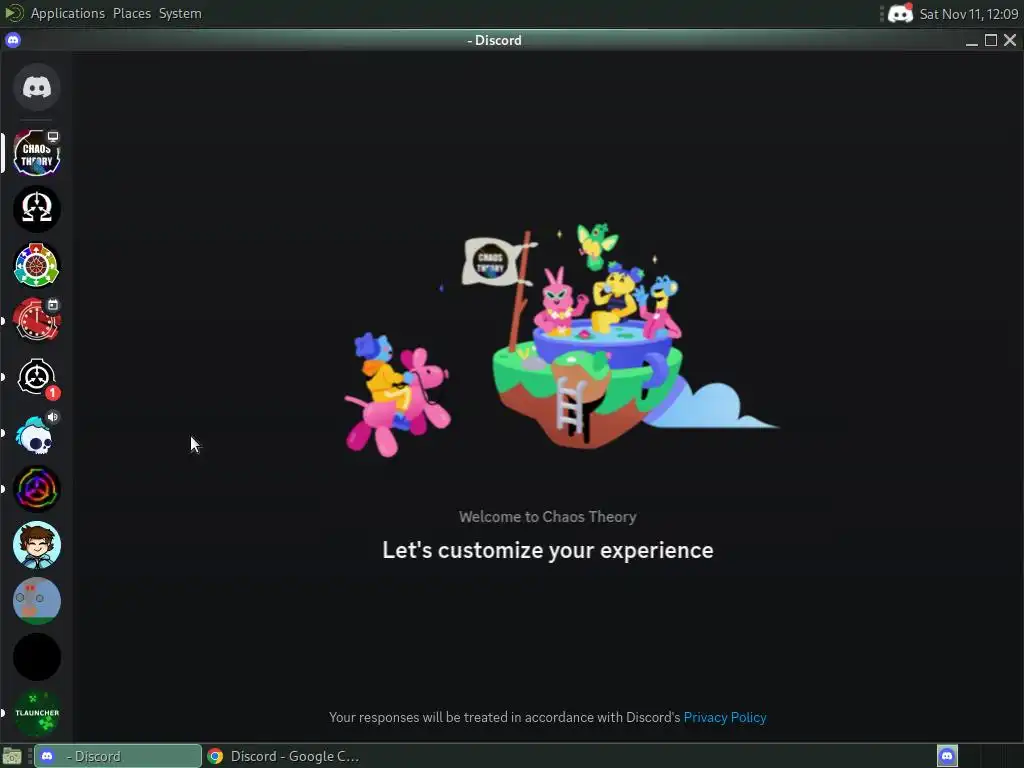Select the Chaos Theory server icon
The height and width of the screenshot is (768, 1024).
(37, 153)
